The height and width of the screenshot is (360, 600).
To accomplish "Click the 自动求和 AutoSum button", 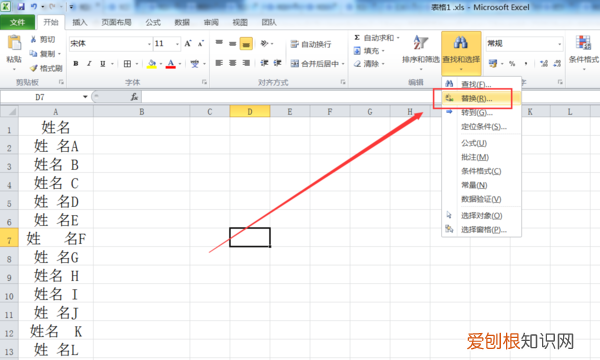I will (x=377, y=37).
